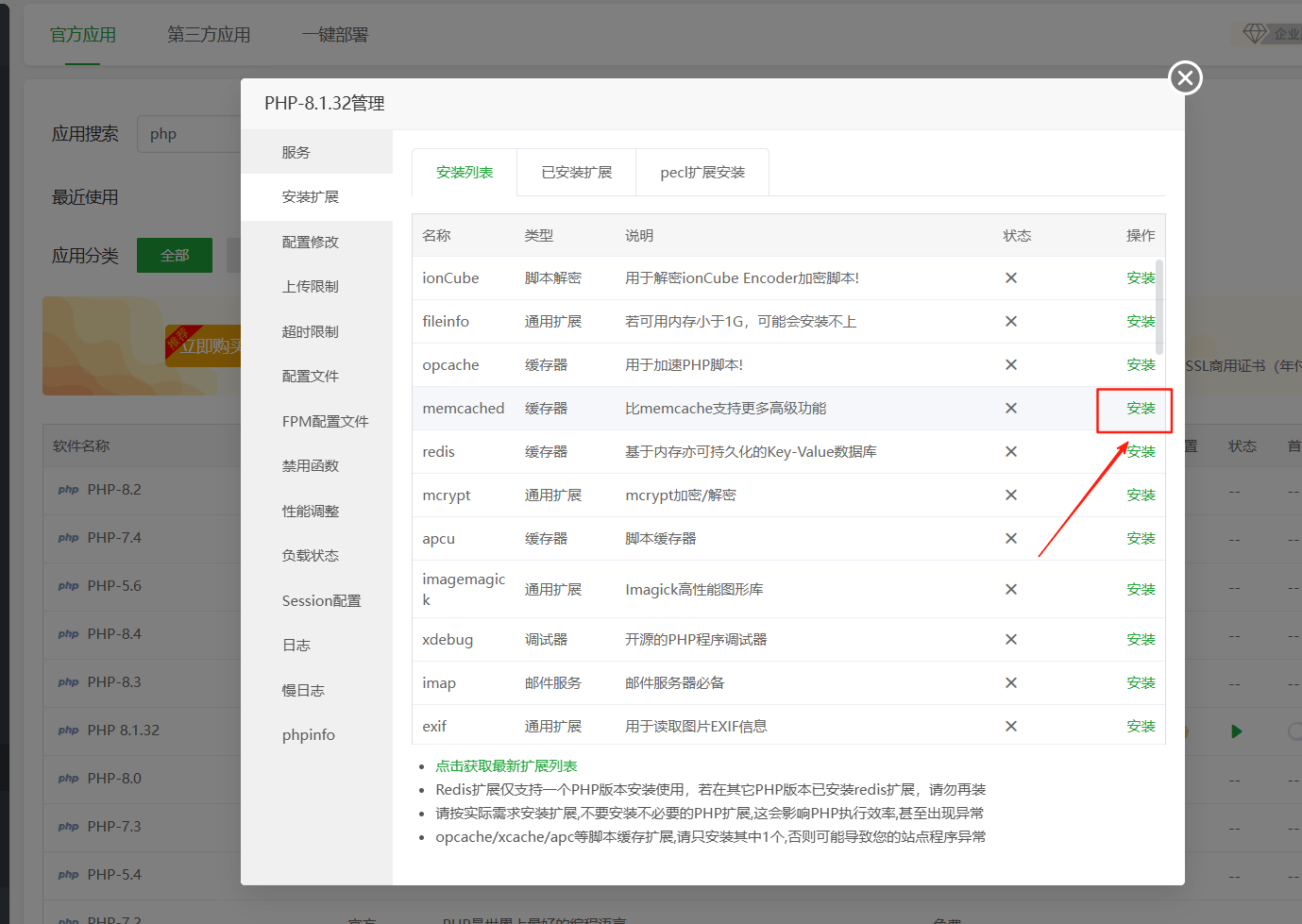Open 第三方应用 tab
The image size is (1302, 924).
coord(209,35)
